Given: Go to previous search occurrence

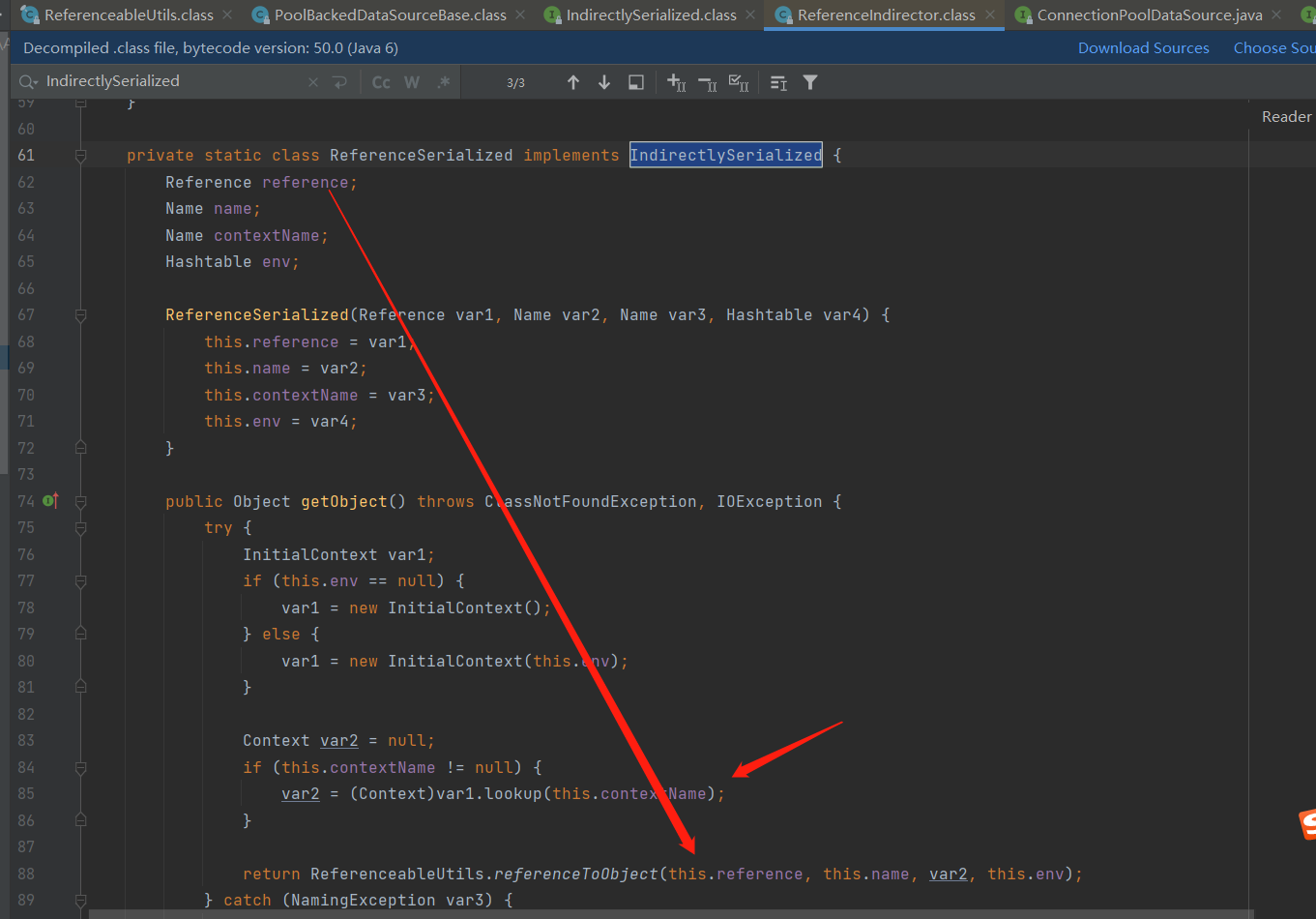Looking at the screenshot, I should 573,82.
